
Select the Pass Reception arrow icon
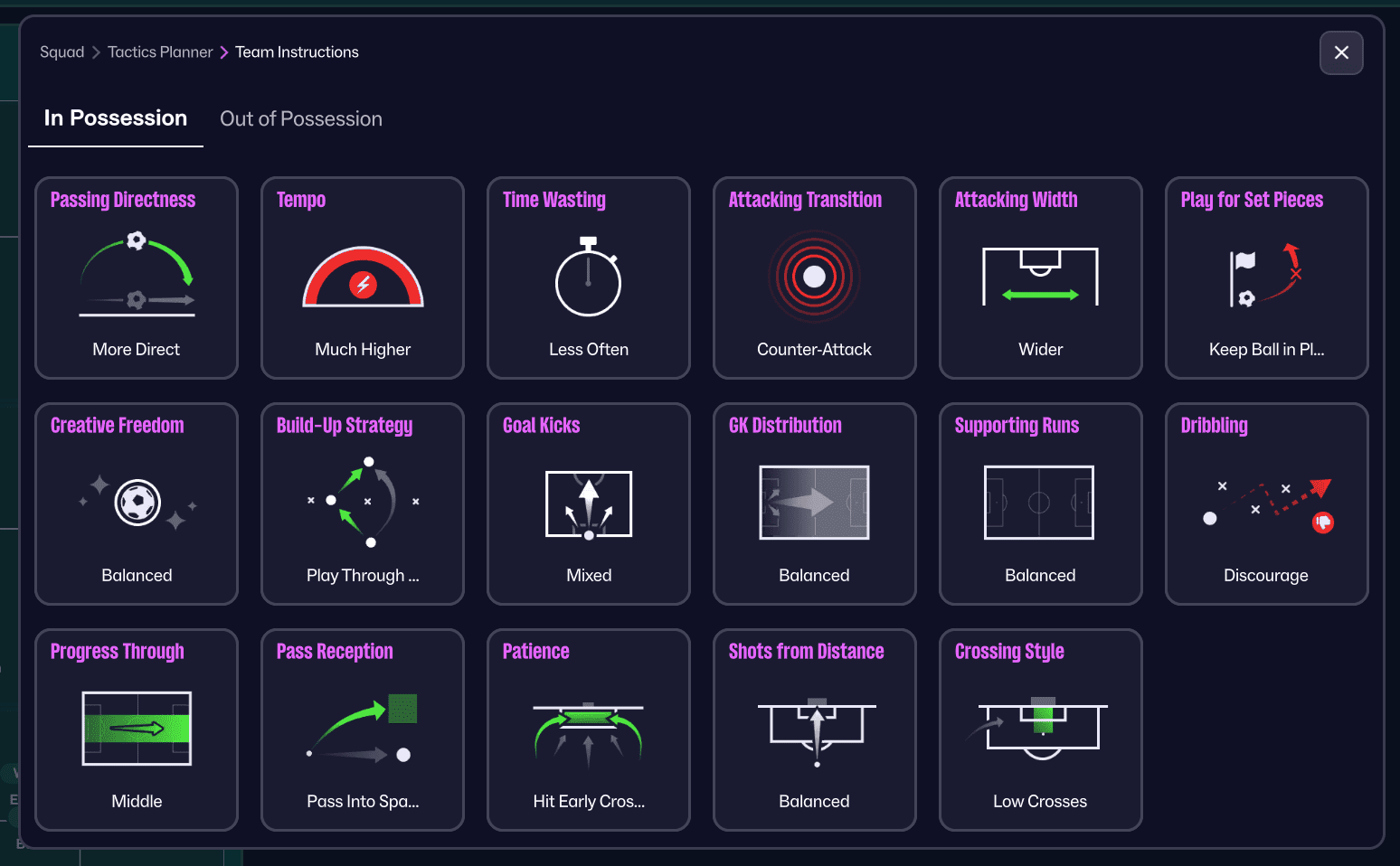[363, 729]
